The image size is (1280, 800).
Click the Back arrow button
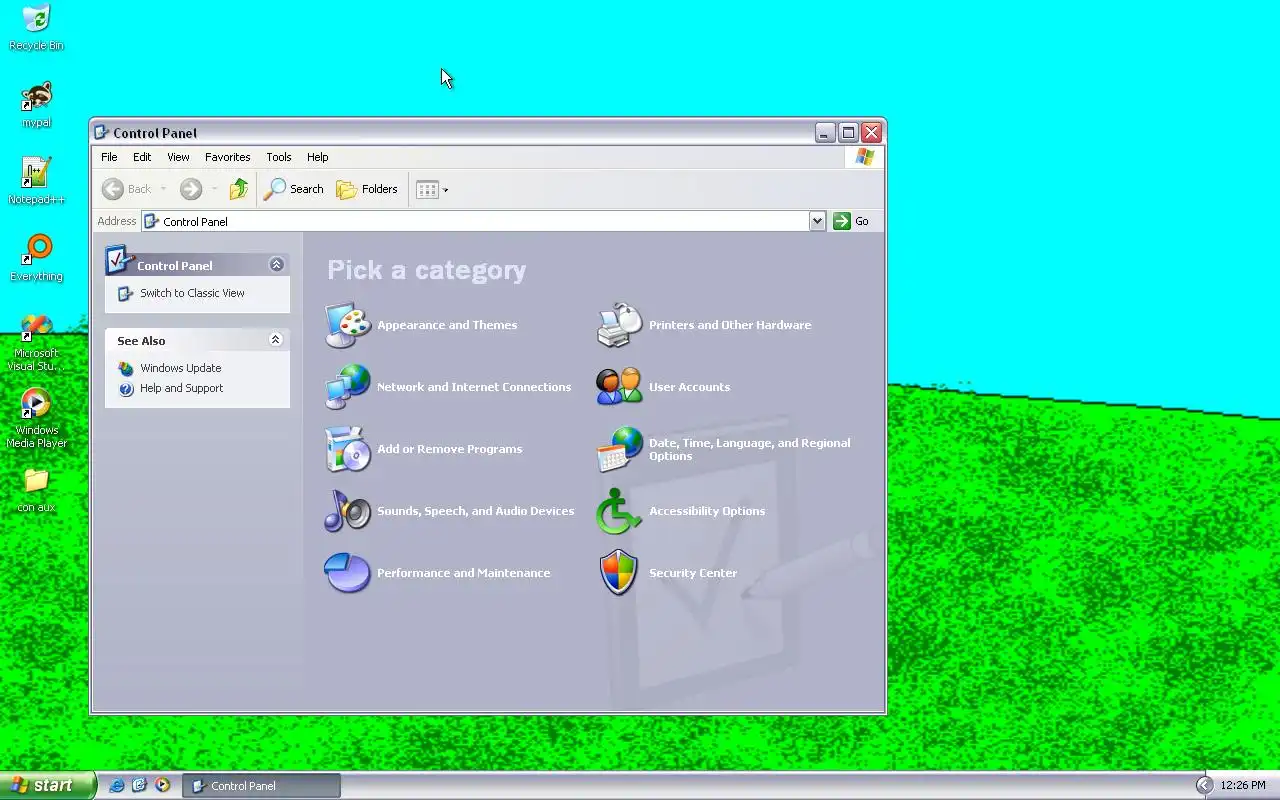127,189
